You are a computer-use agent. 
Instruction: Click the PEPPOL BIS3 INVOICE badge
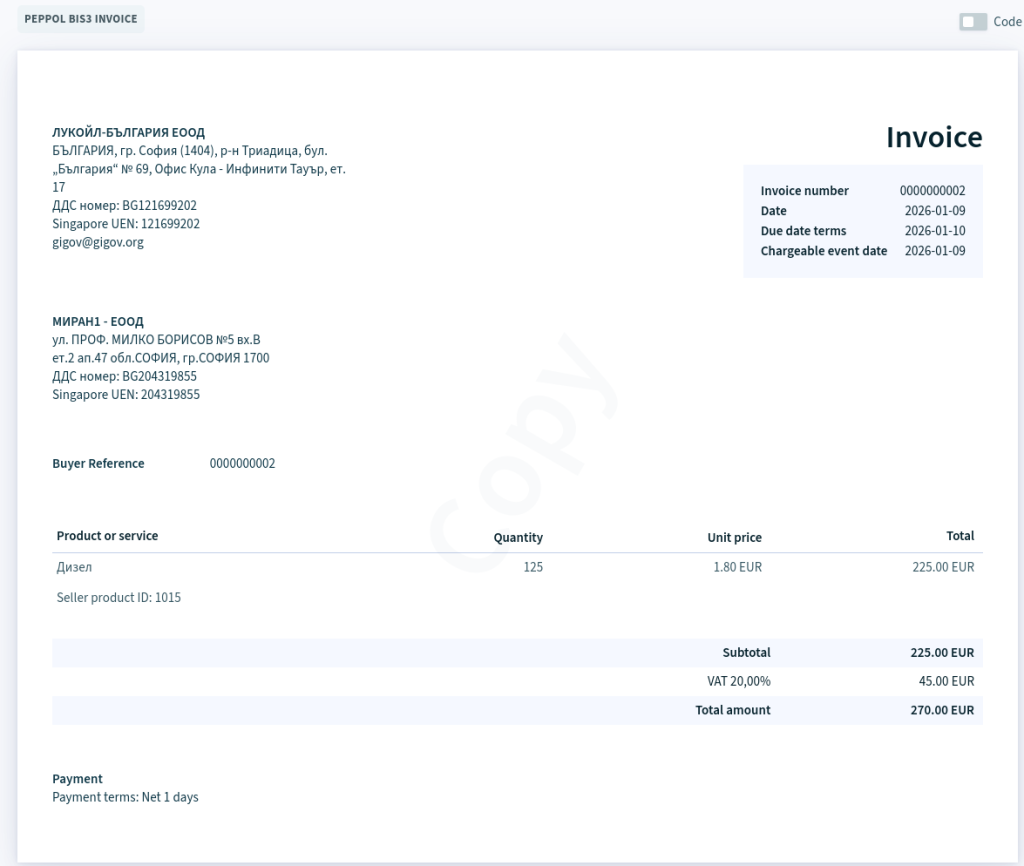(81, 19)
